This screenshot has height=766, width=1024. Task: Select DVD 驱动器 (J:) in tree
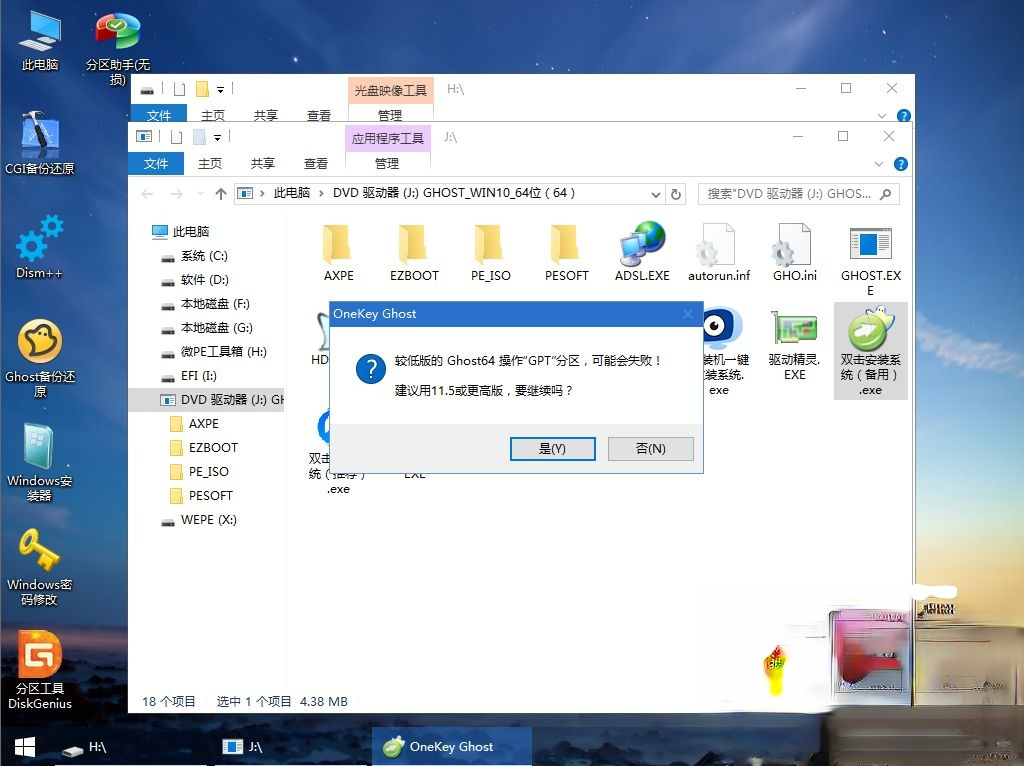tap(208, 400)
